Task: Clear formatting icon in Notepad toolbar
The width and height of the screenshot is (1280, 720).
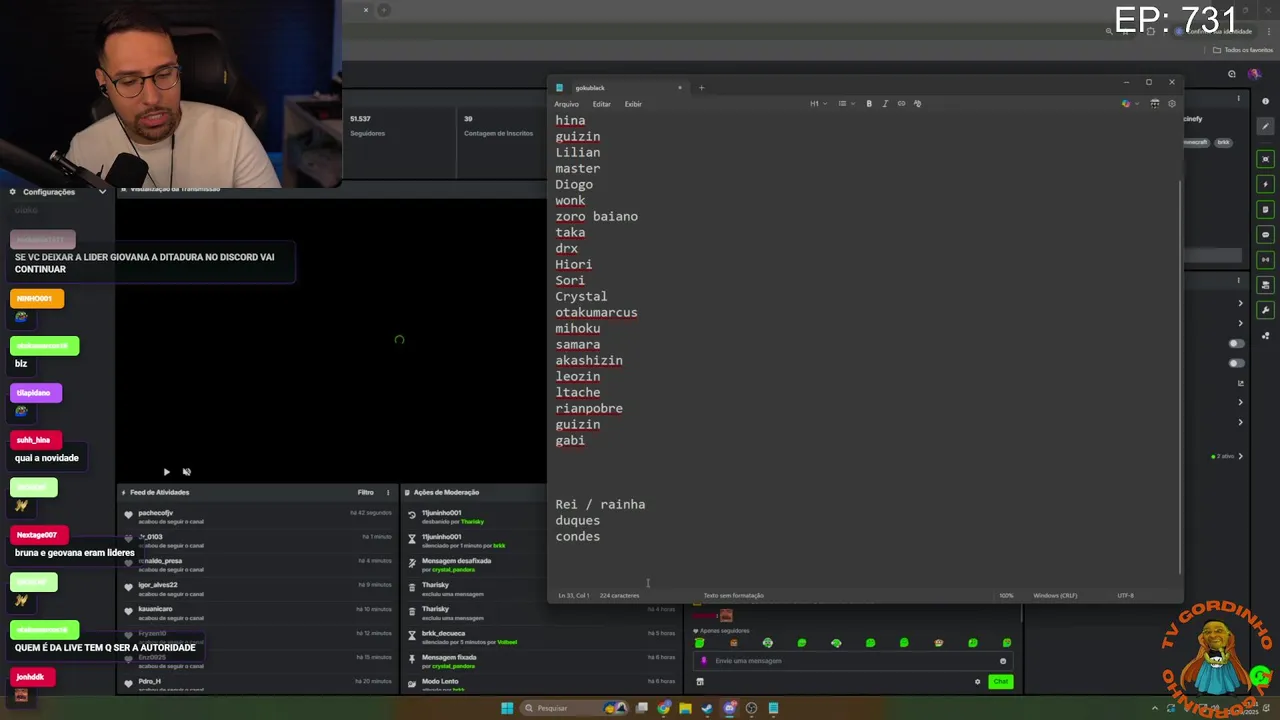Action: pos(917,104)
